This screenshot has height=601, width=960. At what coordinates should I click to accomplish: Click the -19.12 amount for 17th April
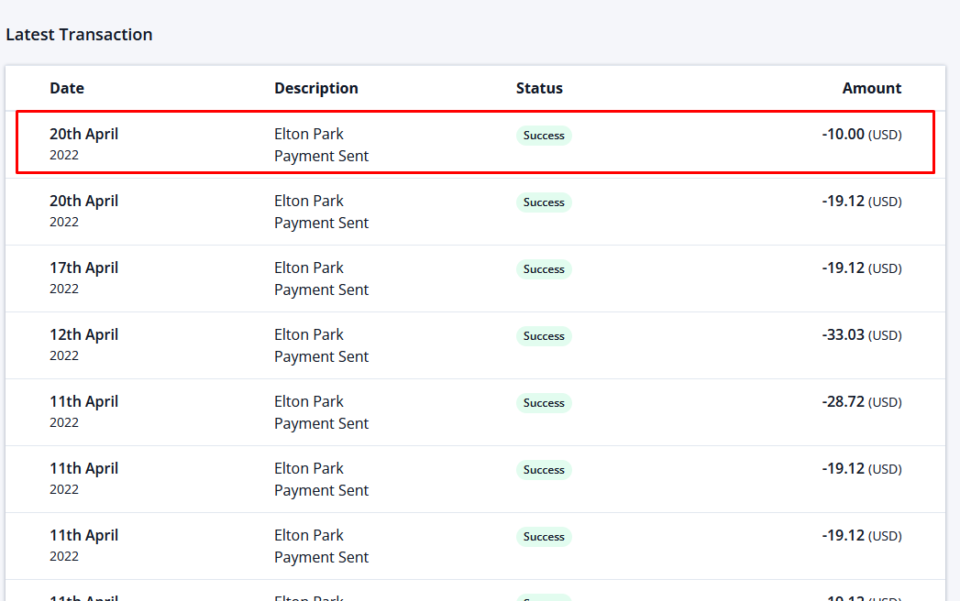[x=861, y=268]
